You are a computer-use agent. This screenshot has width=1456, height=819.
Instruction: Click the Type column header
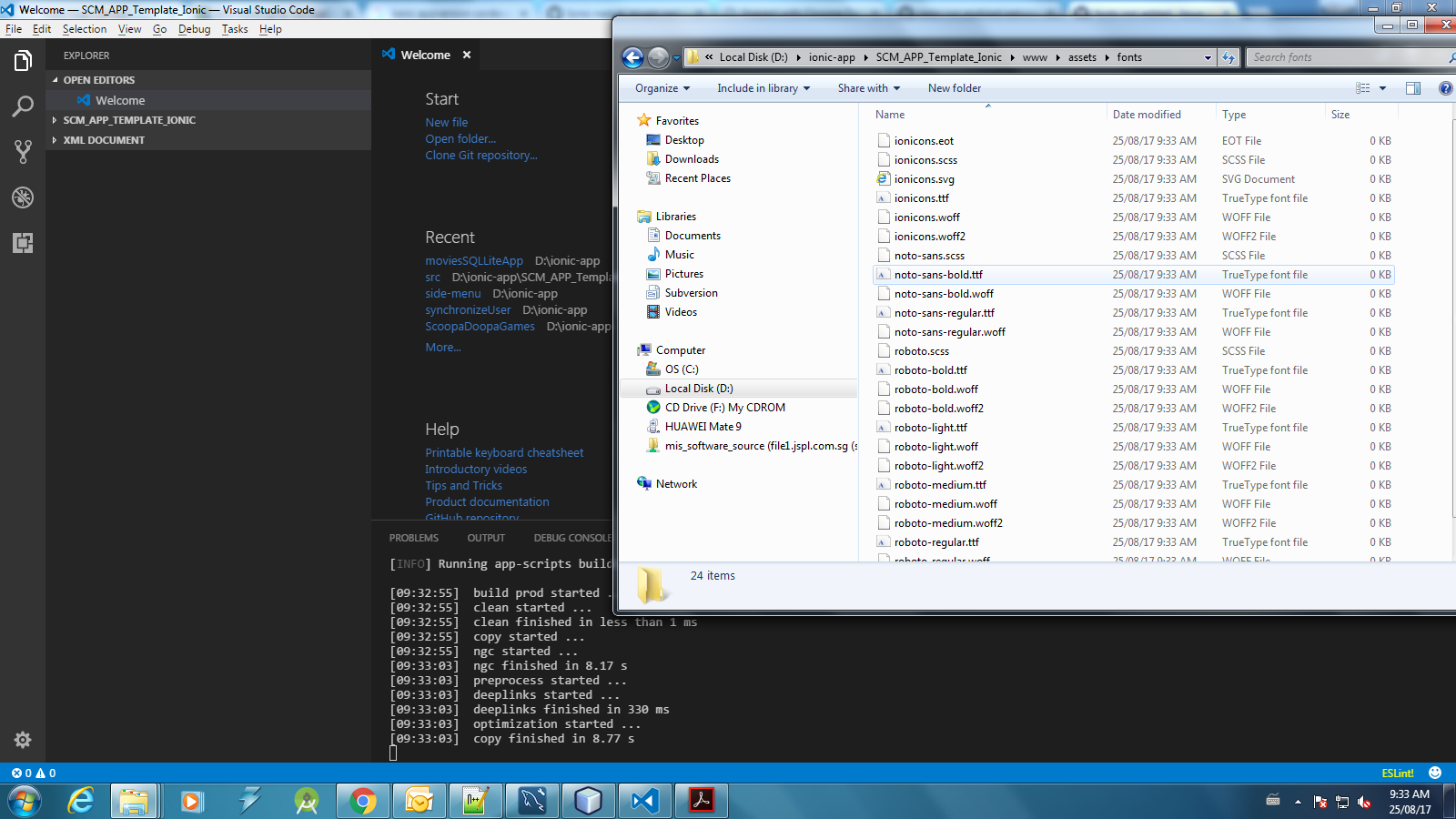pos(1234,115)
